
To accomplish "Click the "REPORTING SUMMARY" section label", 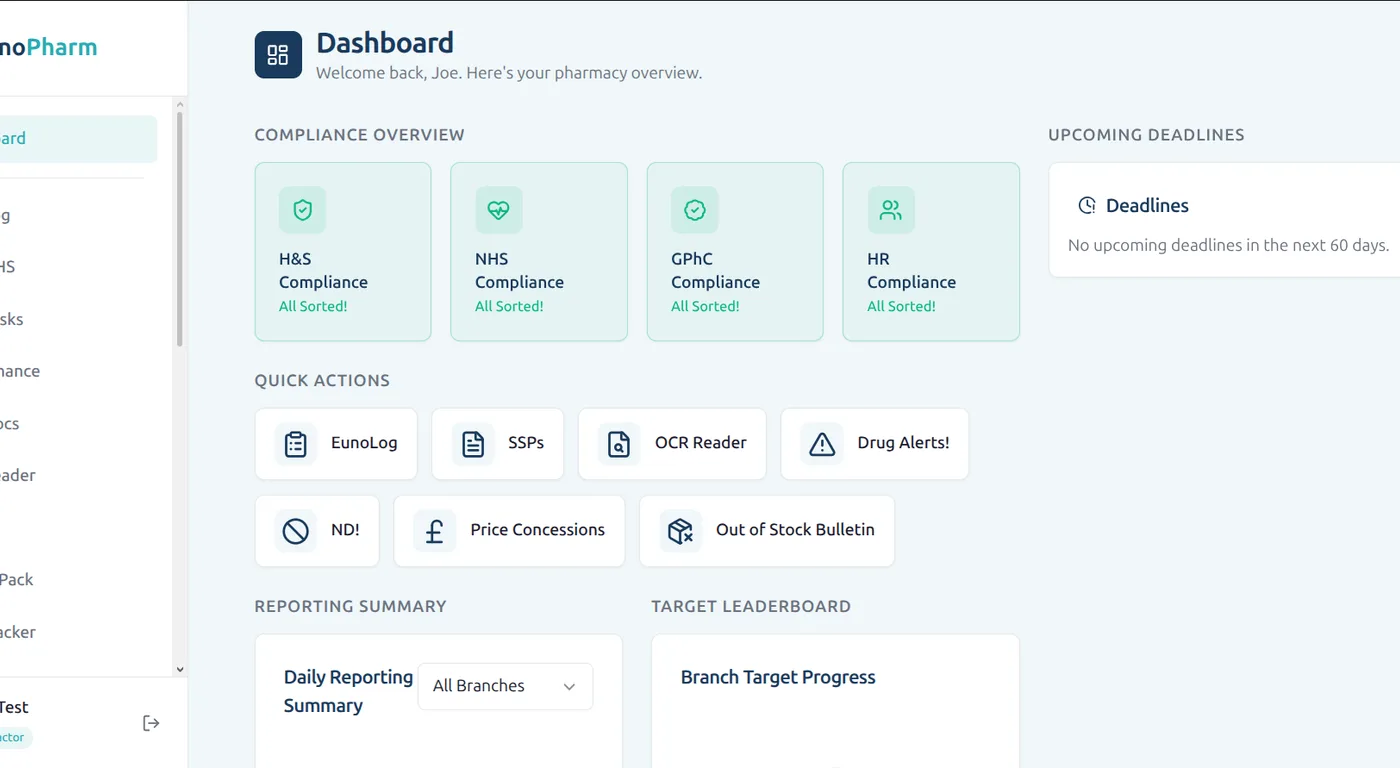I will pos(350,606).
